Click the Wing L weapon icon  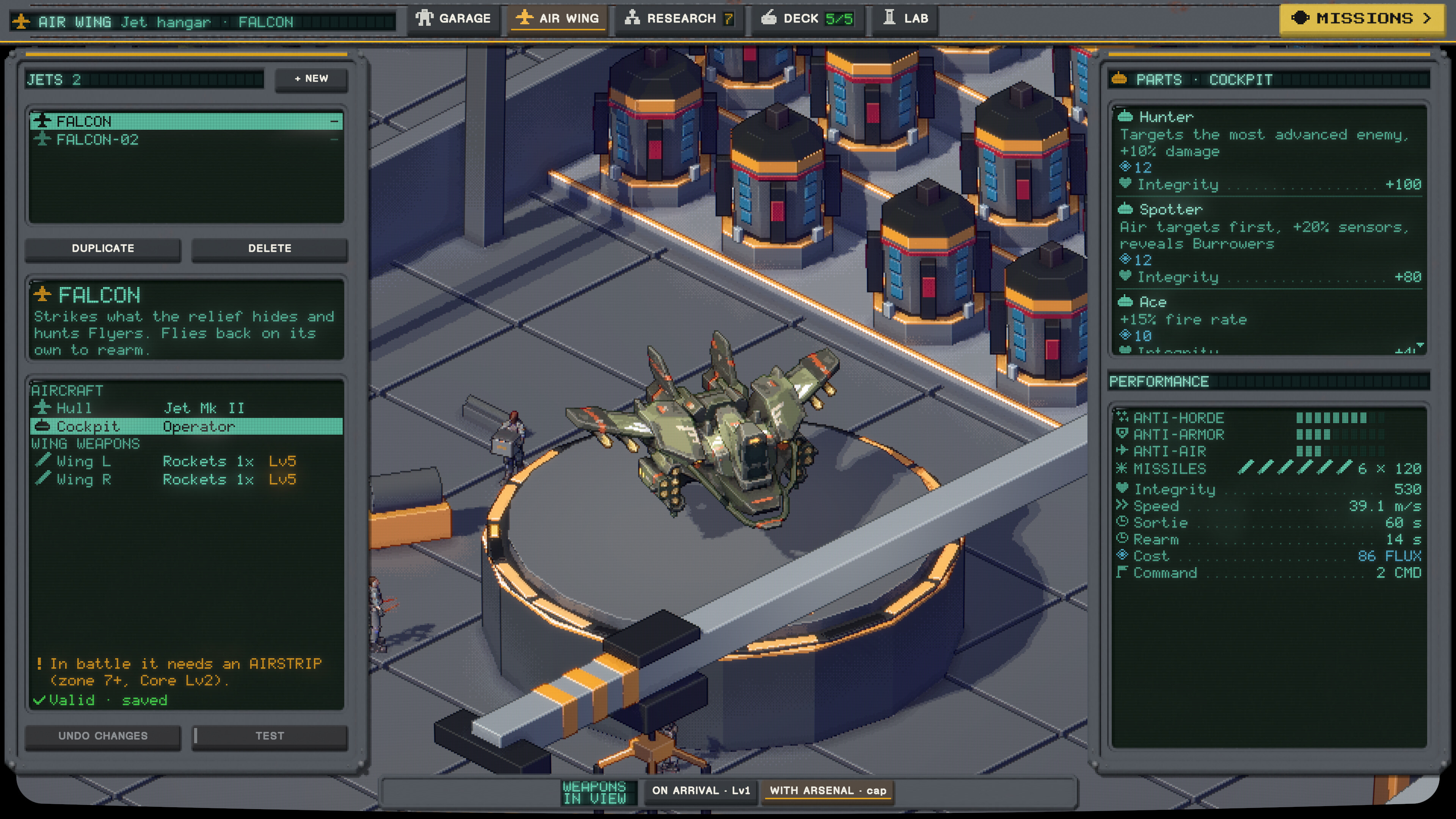click(42, 461)
